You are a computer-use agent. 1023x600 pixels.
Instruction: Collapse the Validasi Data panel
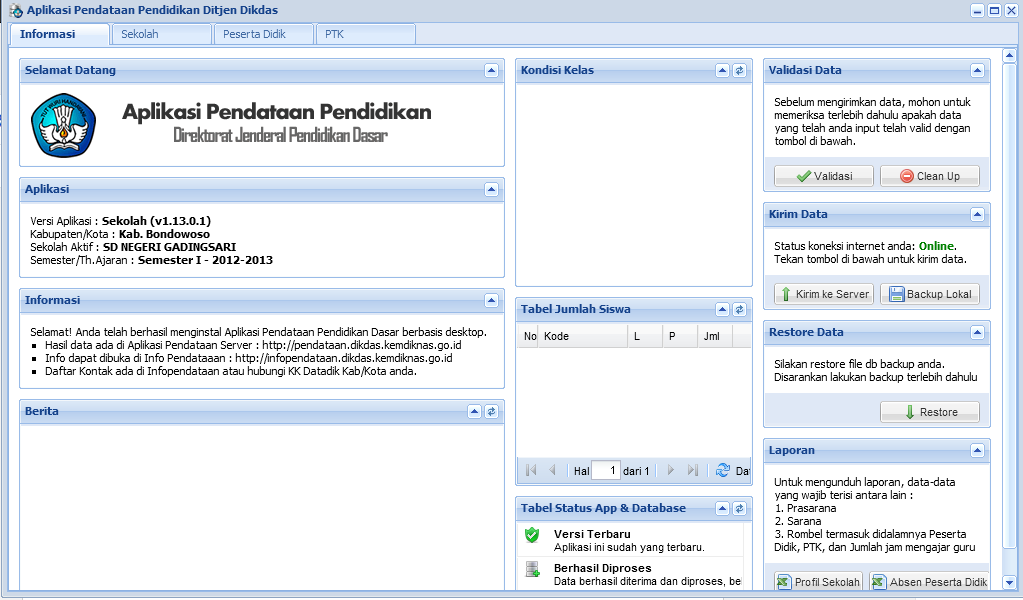[977, 70]
